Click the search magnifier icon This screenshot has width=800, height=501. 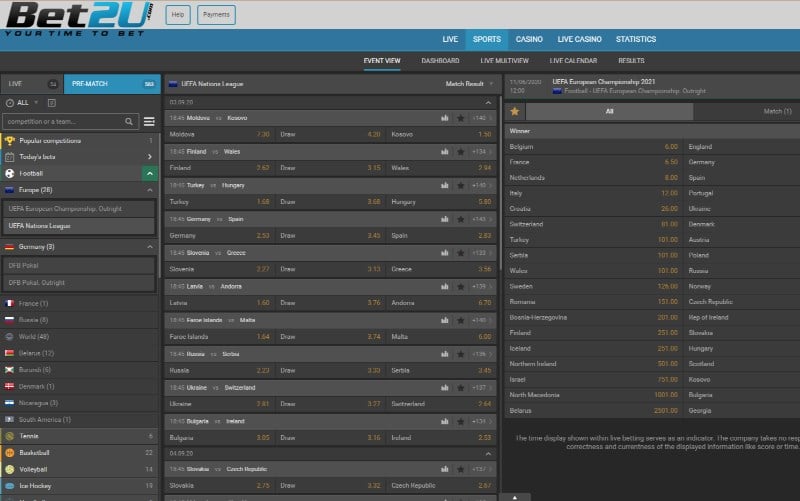pos(129,121)
